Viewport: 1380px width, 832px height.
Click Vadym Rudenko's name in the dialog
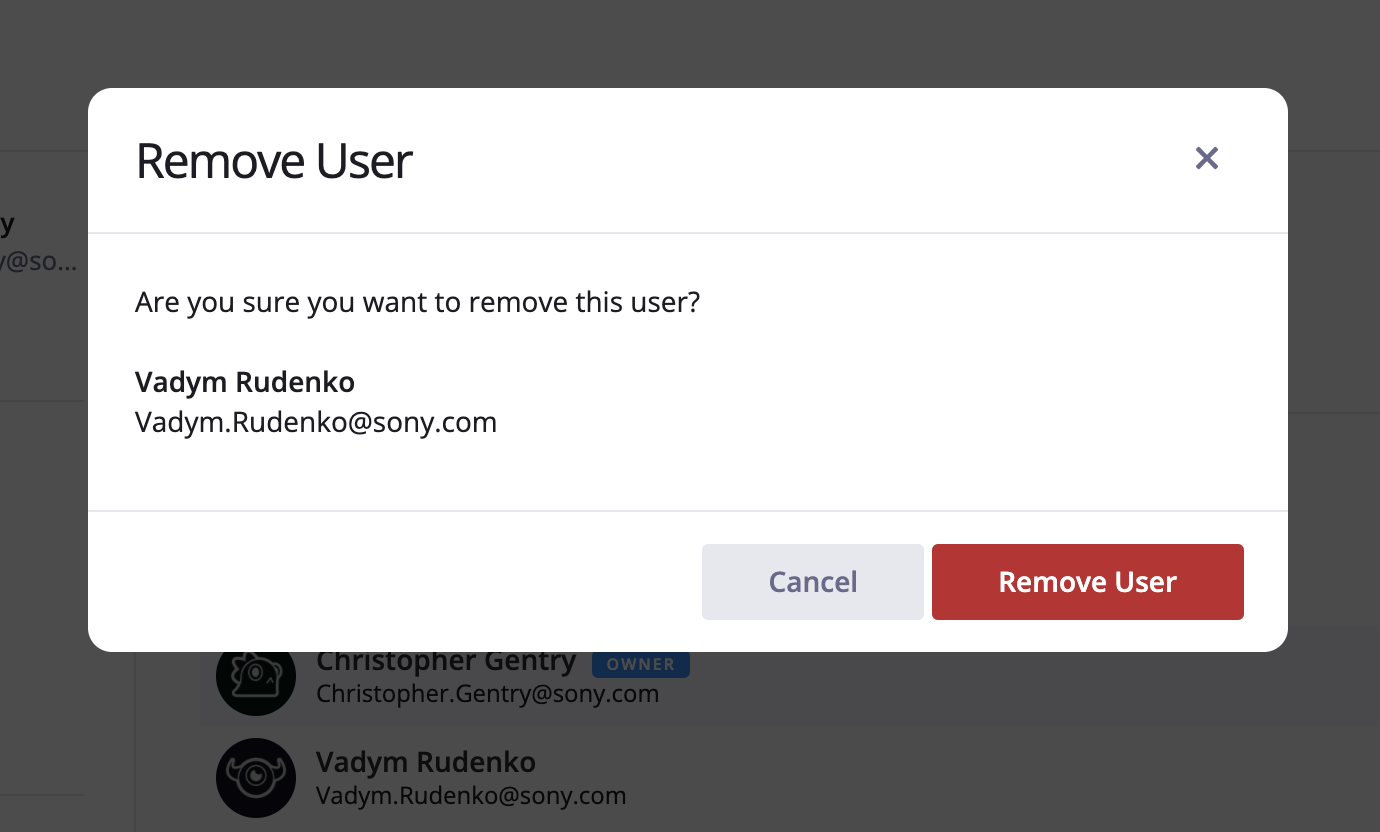tap(245, 382)
